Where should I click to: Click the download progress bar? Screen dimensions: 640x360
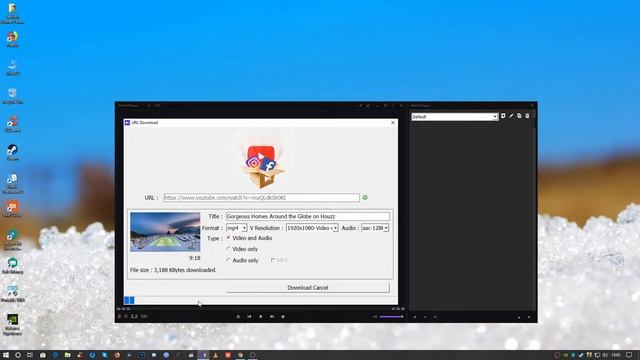[260, 300]
